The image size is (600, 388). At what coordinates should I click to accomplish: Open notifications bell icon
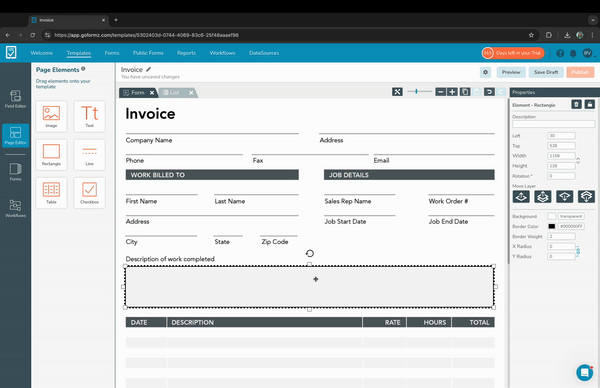[x=573, y=53]
